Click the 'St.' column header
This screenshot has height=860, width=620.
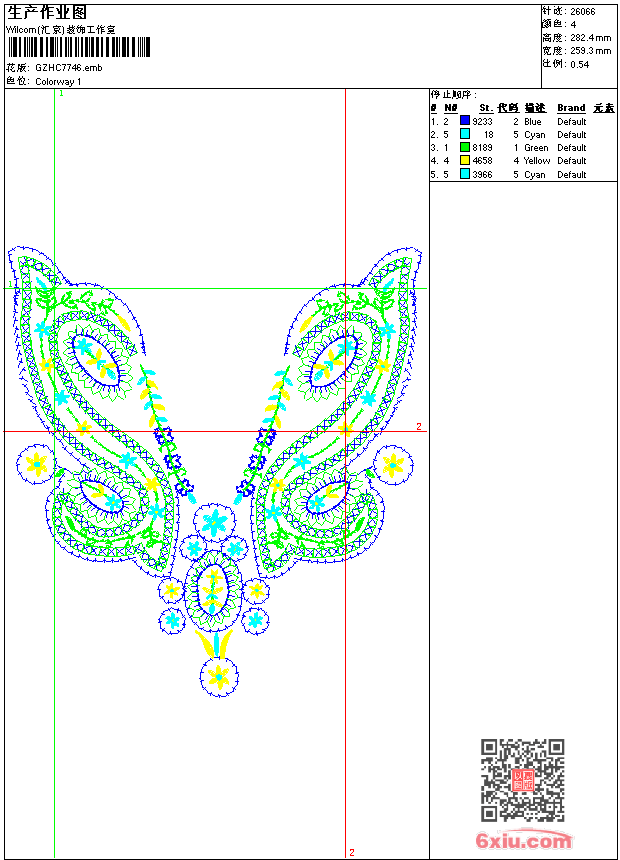(486, 108)
